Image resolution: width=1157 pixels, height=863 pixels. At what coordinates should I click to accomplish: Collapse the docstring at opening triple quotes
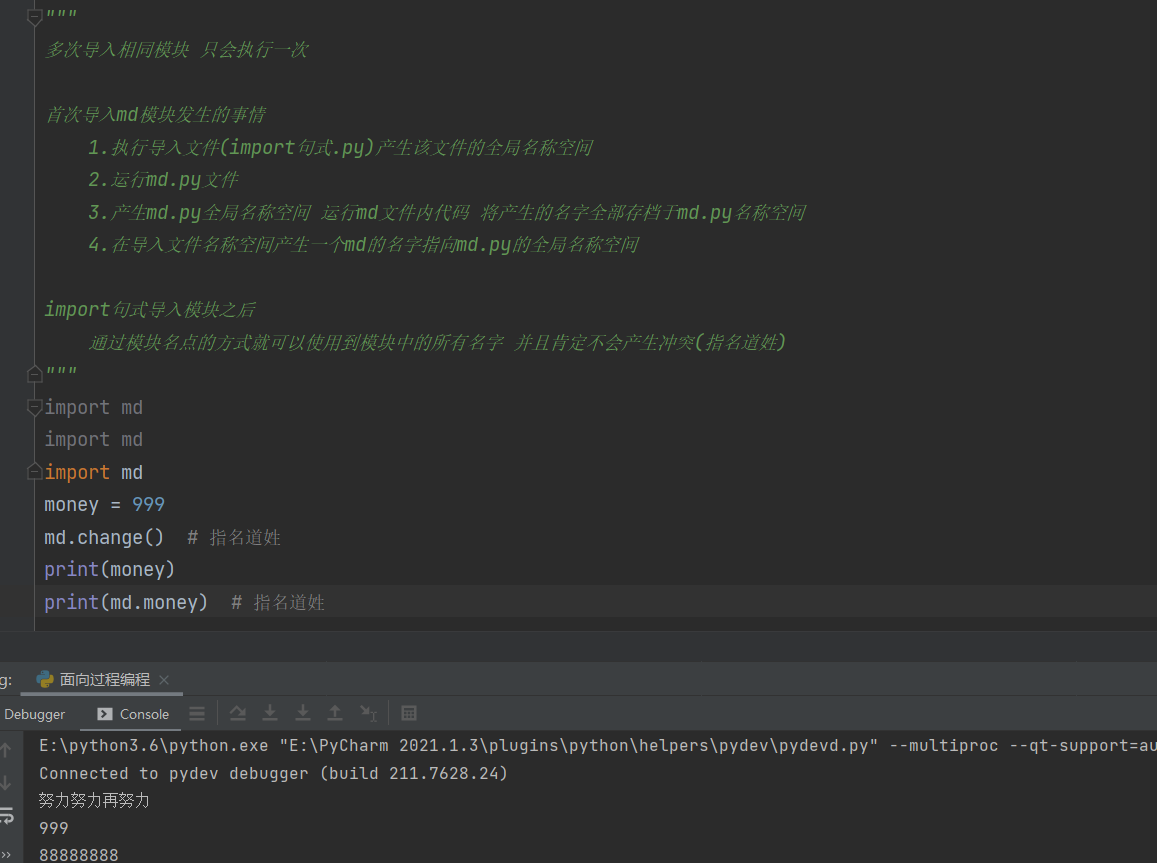pyautogui.click(x=35, y=16)
